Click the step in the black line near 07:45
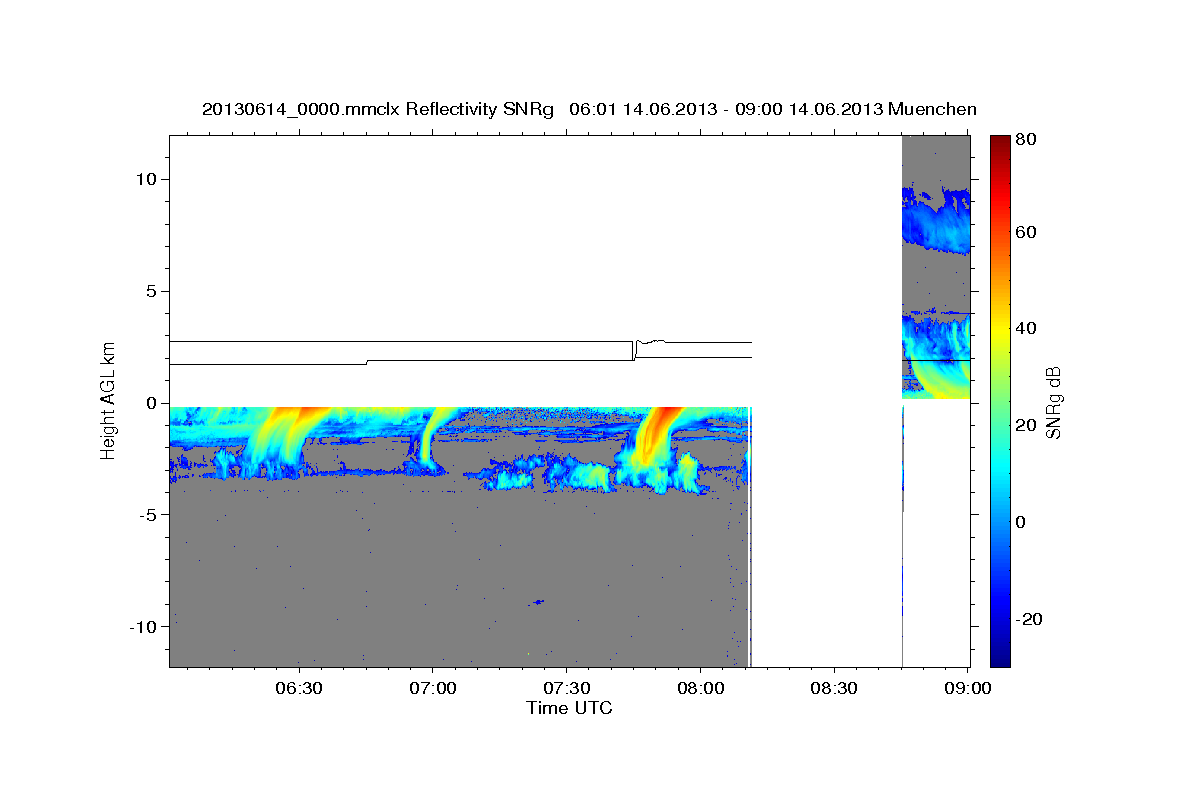 (634, 351)
